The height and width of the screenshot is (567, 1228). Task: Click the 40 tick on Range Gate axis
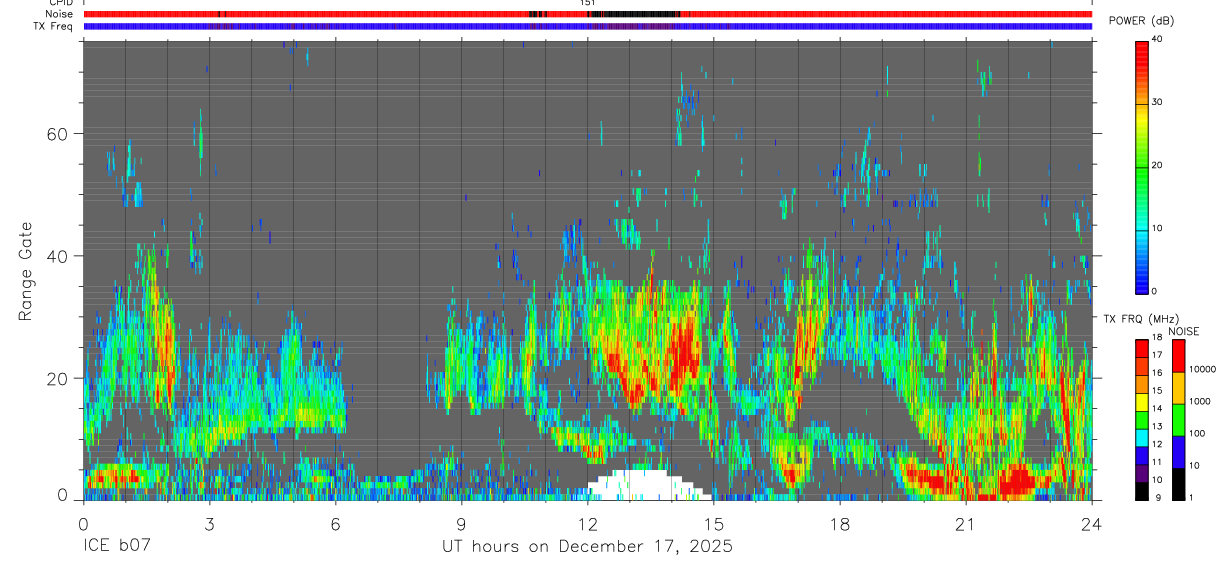coord(56,256)
